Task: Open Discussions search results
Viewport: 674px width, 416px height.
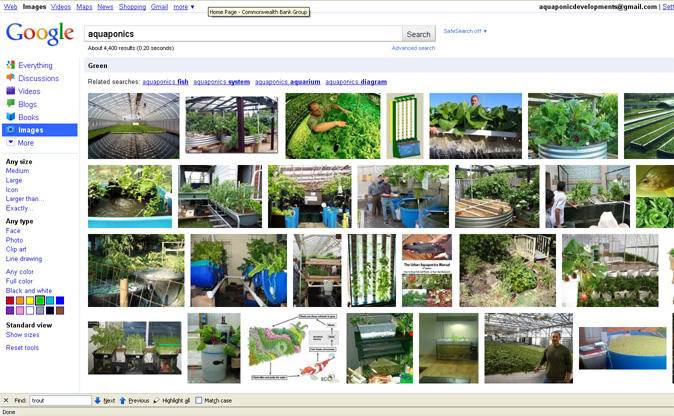Action: click(38, 78)
